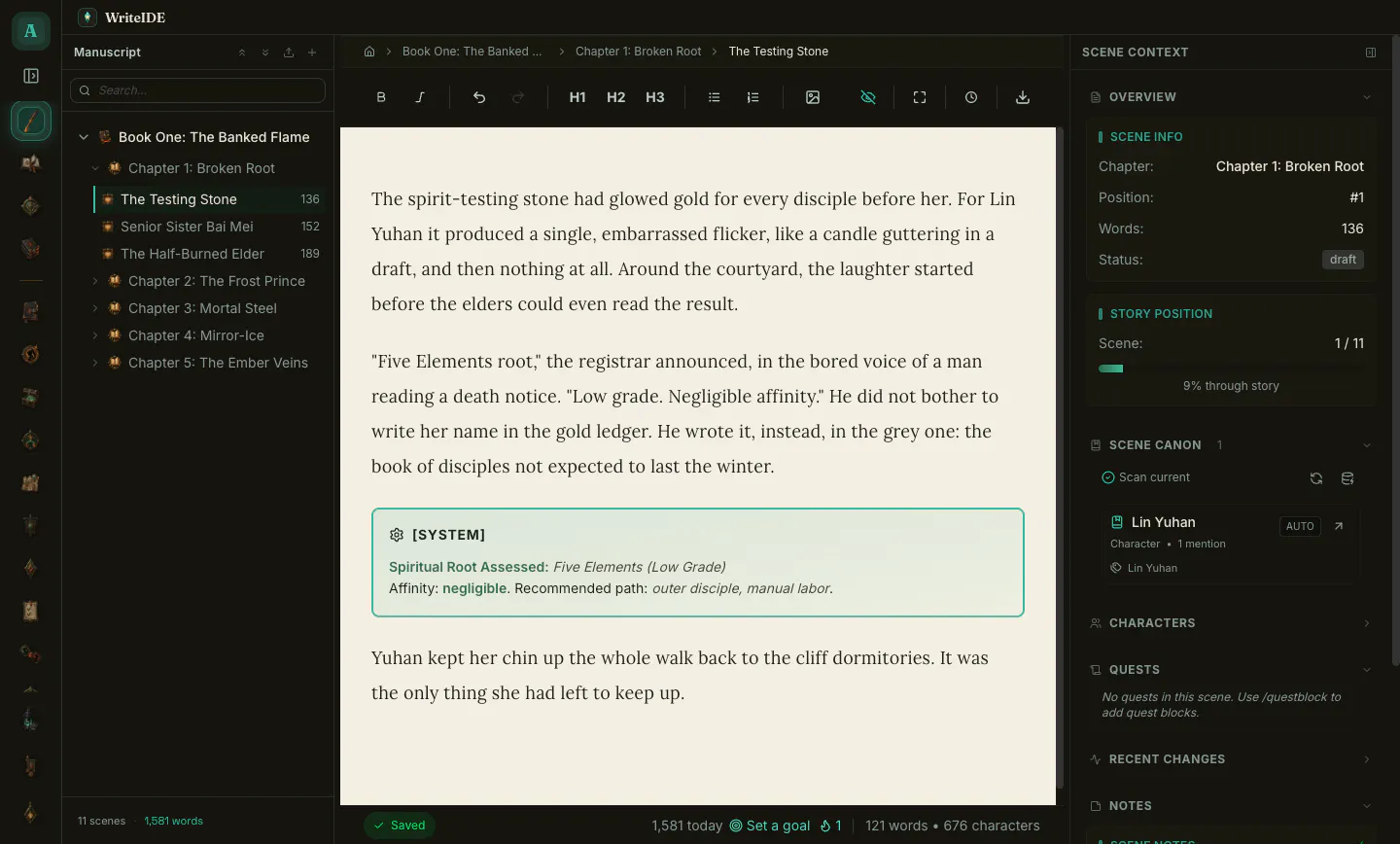Image resolution: width=1400 pixels, height=844 pixels.
Task: Focus the Manuscript search field
Action: pyautogui.click(x=198, y=90)
